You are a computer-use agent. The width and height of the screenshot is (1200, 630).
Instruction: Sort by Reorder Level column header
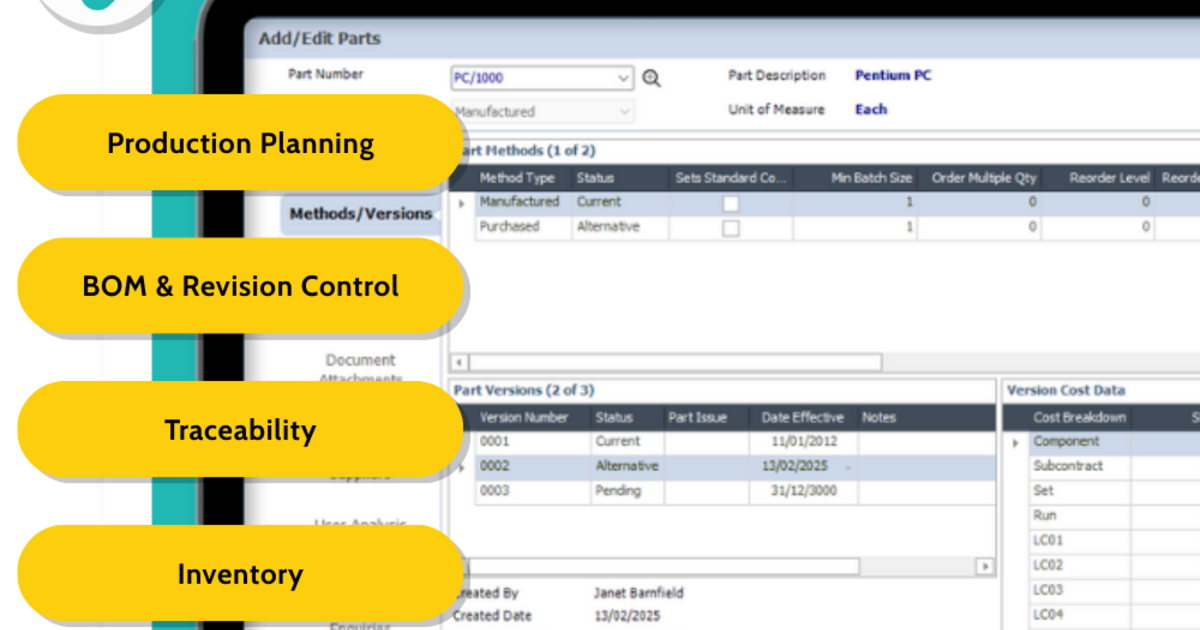1098,178
